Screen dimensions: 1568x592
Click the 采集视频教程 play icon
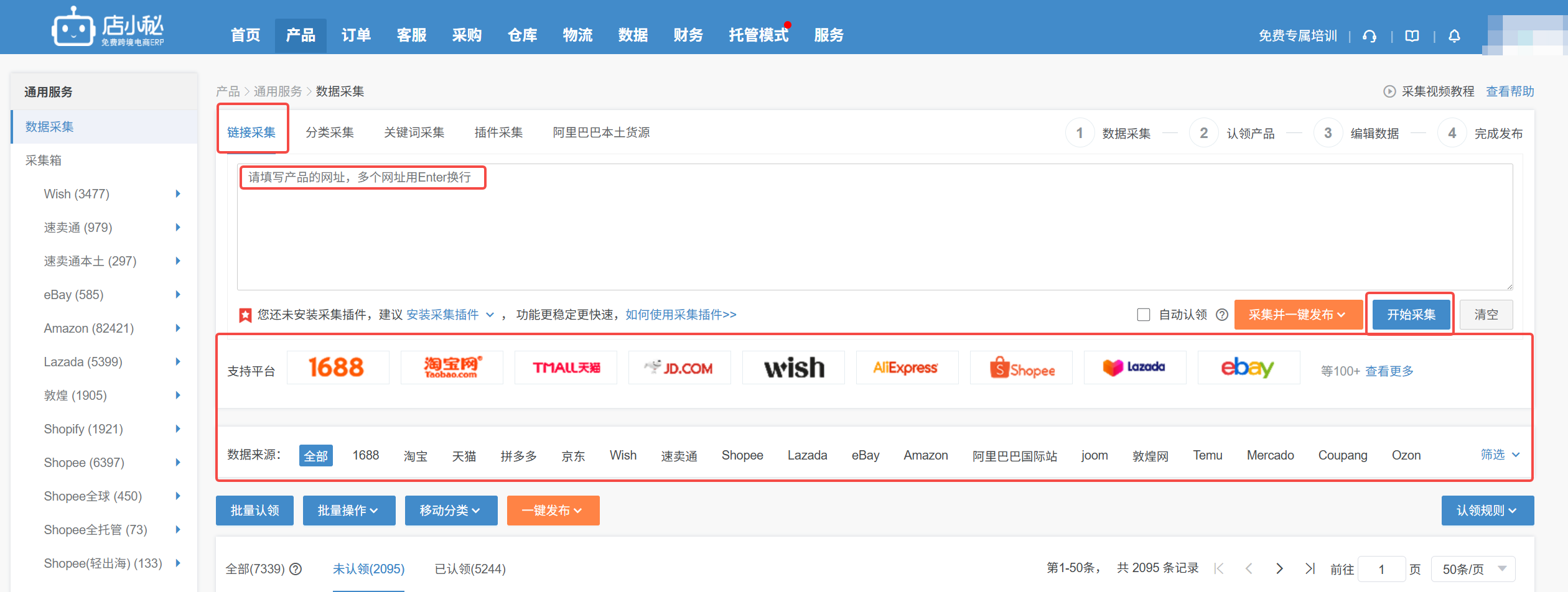click(x=1389, y=91)
